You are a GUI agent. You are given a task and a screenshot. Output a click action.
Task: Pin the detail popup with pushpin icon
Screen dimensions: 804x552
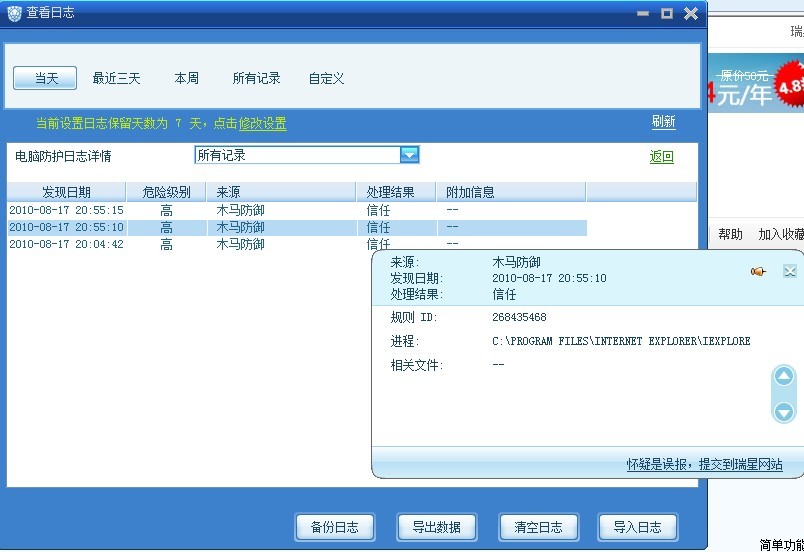tap(758, 272)
